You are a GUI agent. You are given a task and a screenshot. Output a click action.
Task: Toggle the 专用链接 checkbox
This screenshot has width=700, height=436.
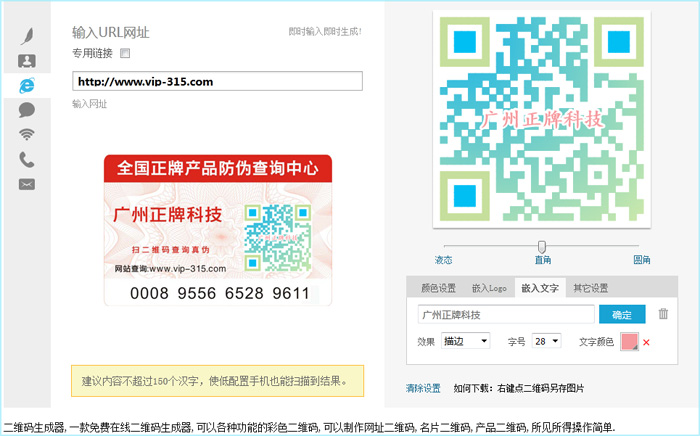tap(125, 53)
